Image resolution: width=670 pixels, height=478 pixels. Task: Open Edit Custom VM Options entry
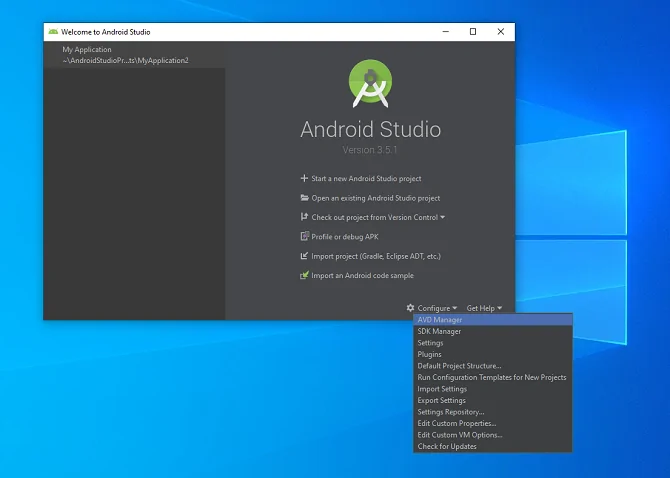tap(459, 435)
